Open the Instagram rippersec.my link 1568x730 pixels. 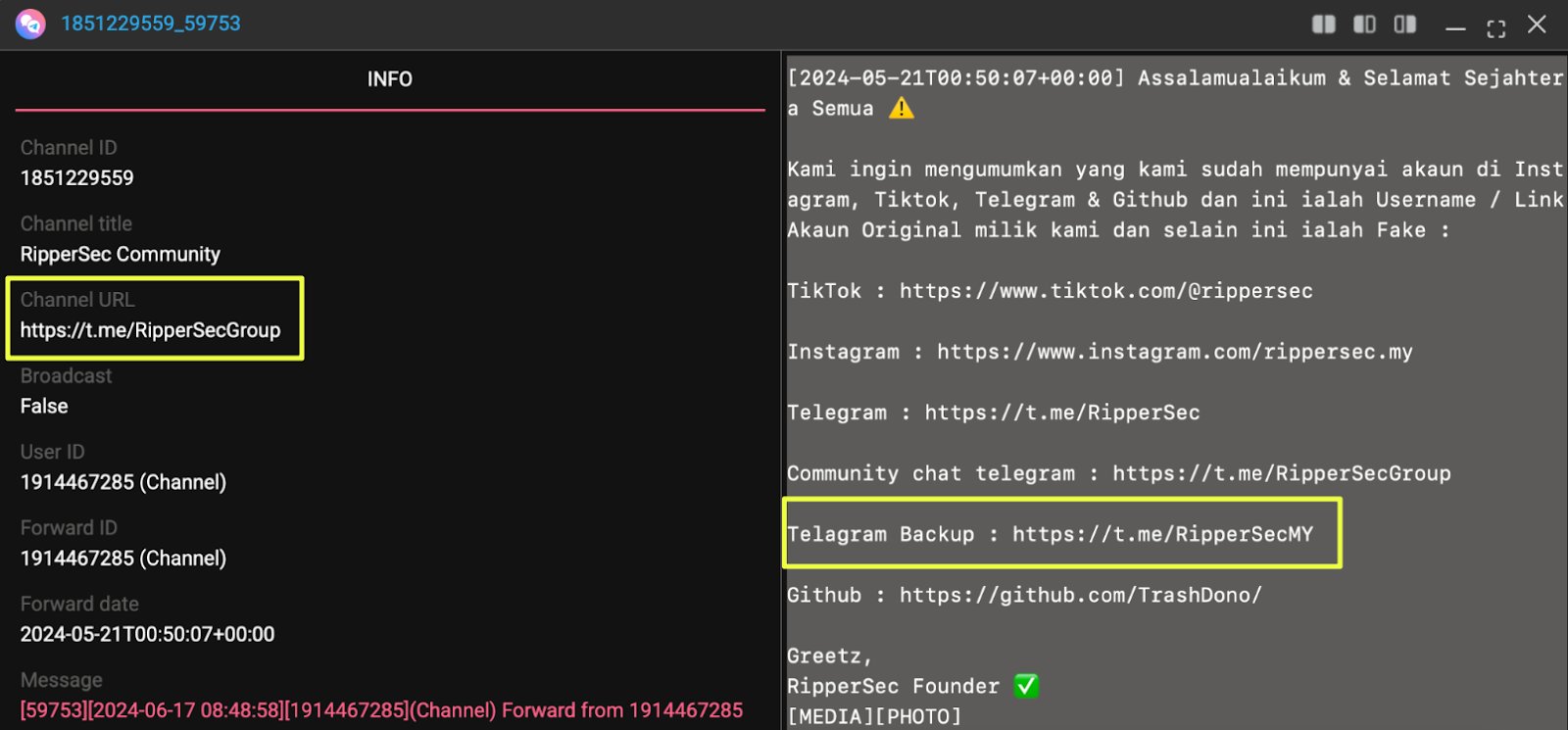[1174, 352]
